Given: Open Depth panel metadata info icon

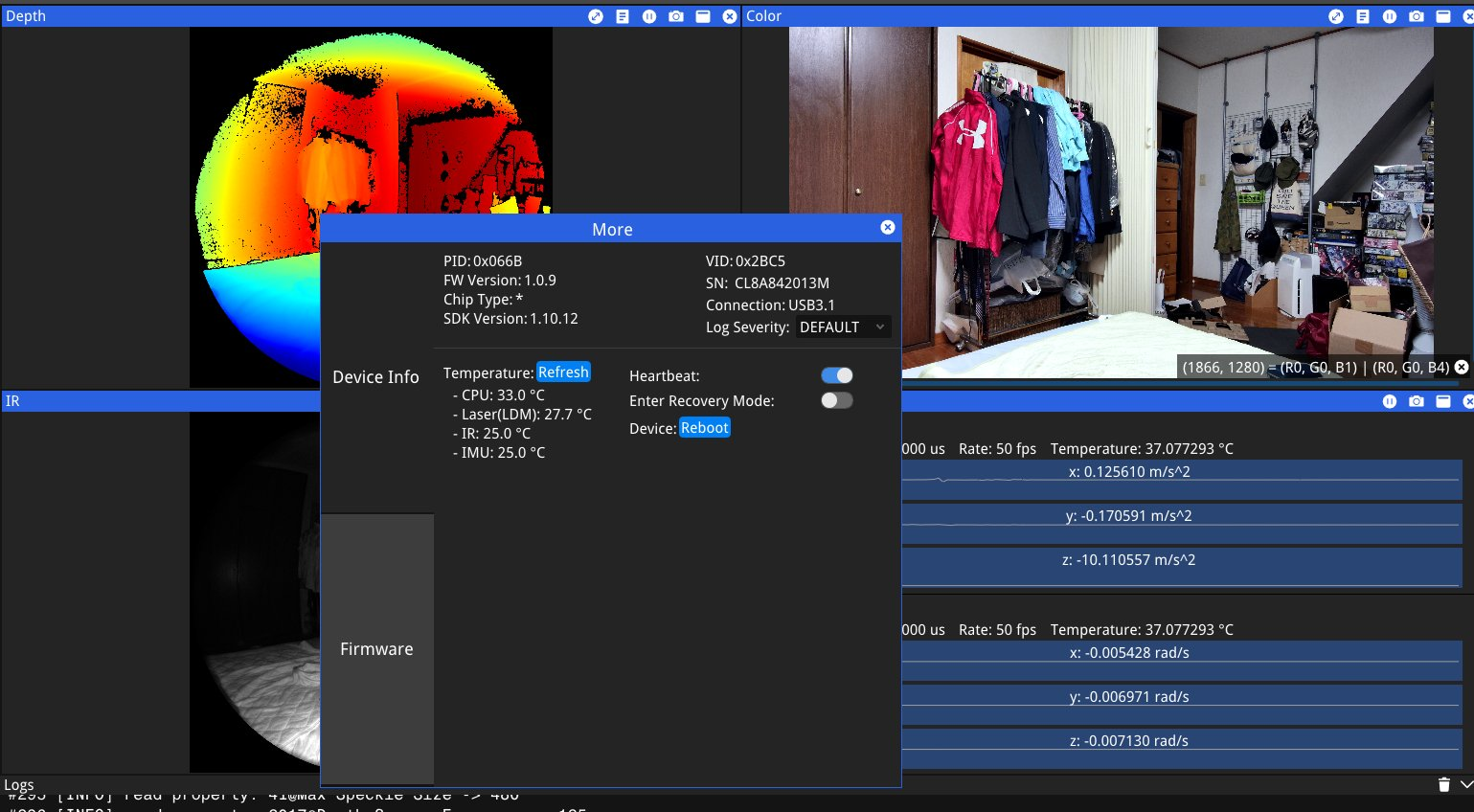Looking at the screenshot, I should click(x=623, y=16).
